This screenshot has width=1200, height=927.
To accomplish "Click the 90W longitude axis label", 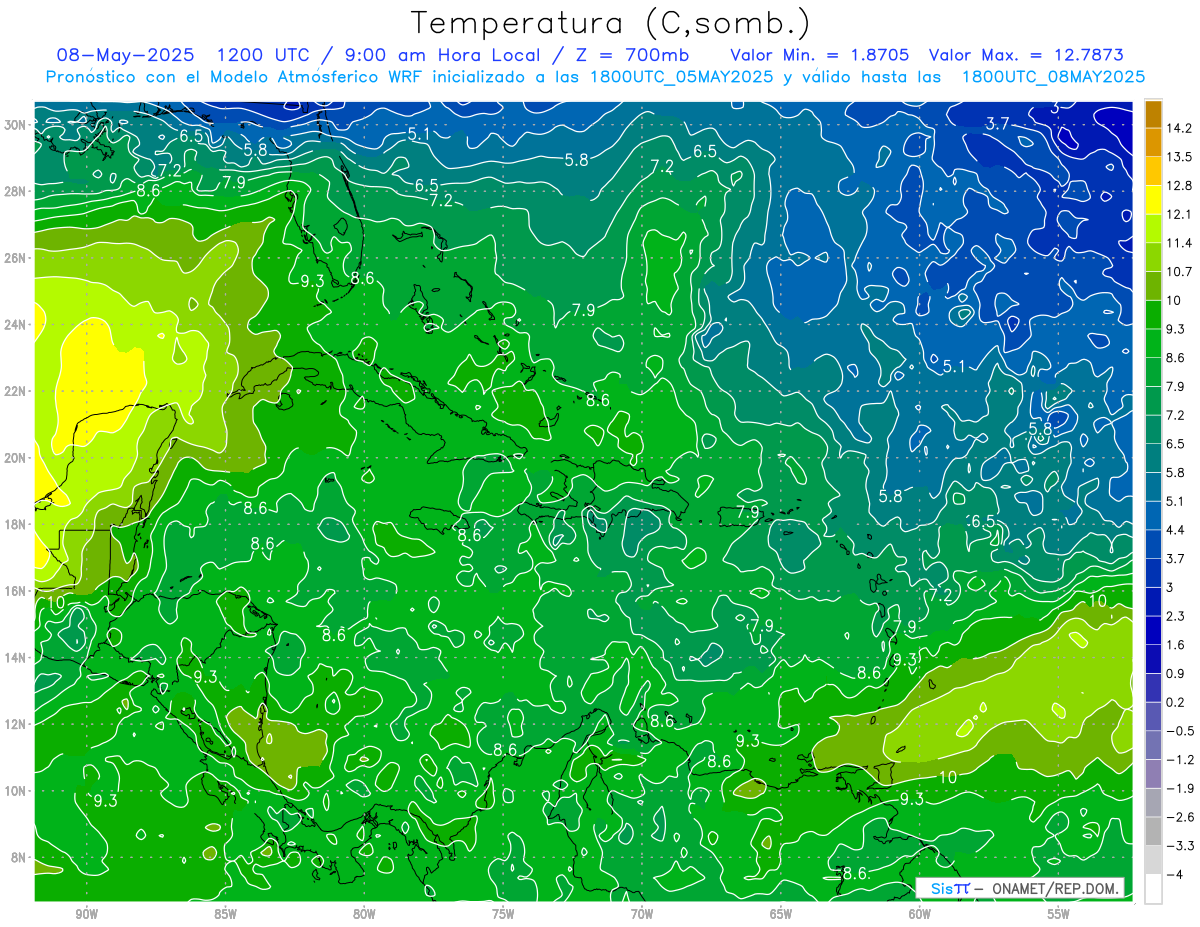I will pyautogui.click(x=87, y=914).
